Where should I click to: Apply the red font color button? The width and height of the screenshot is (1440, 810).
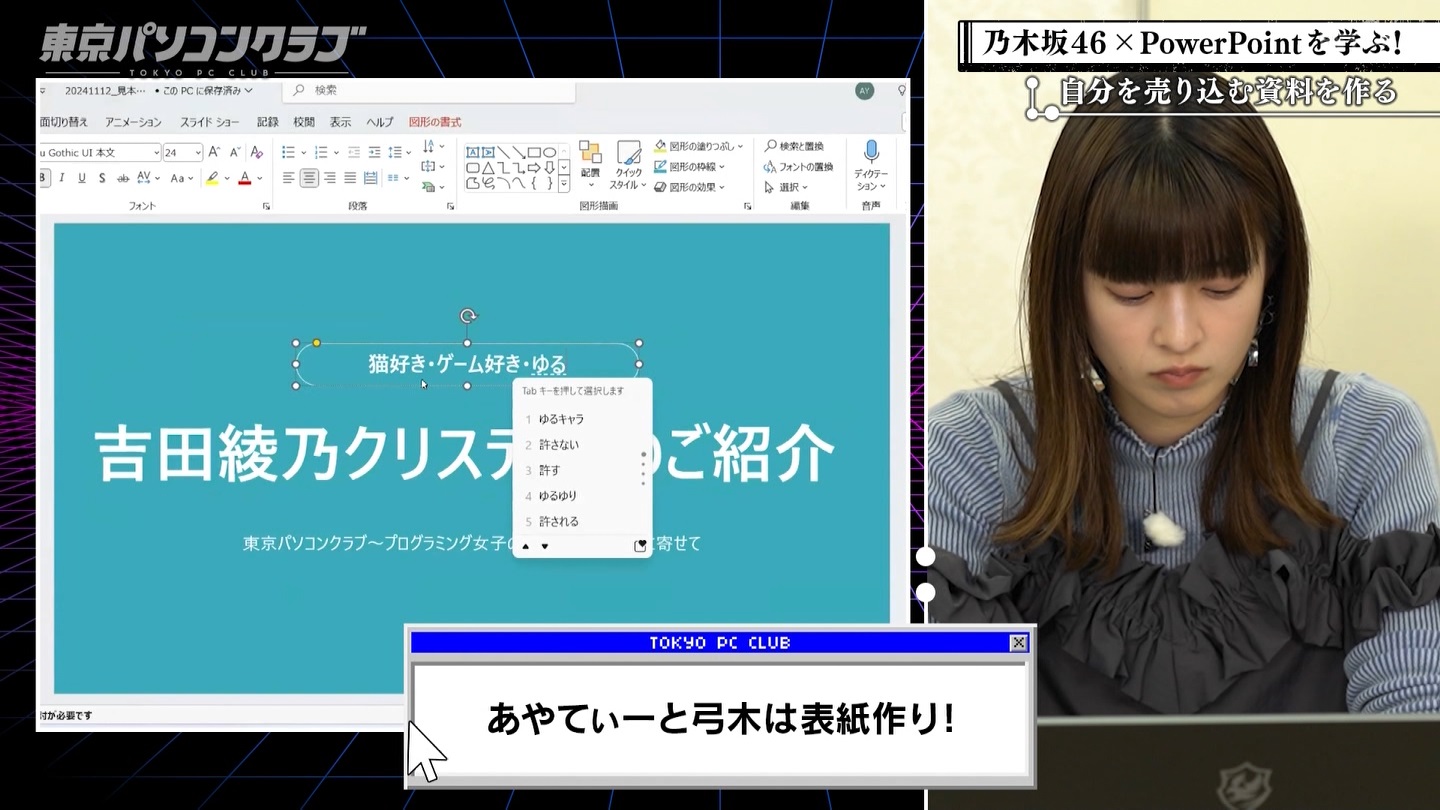coord(245,178)
